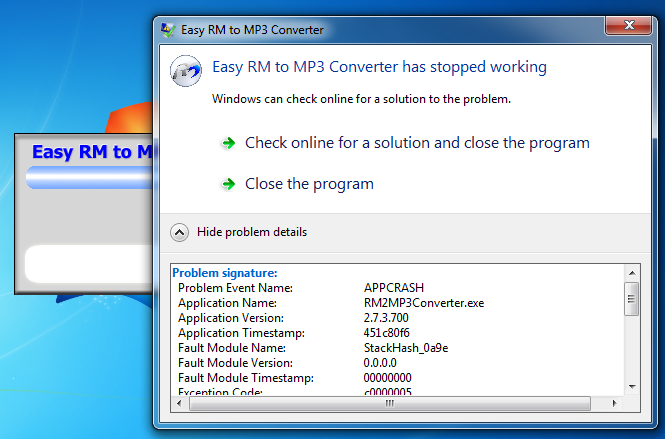Click Application Version: label
This screenshot has height=439, width=665.
(231, 318)
